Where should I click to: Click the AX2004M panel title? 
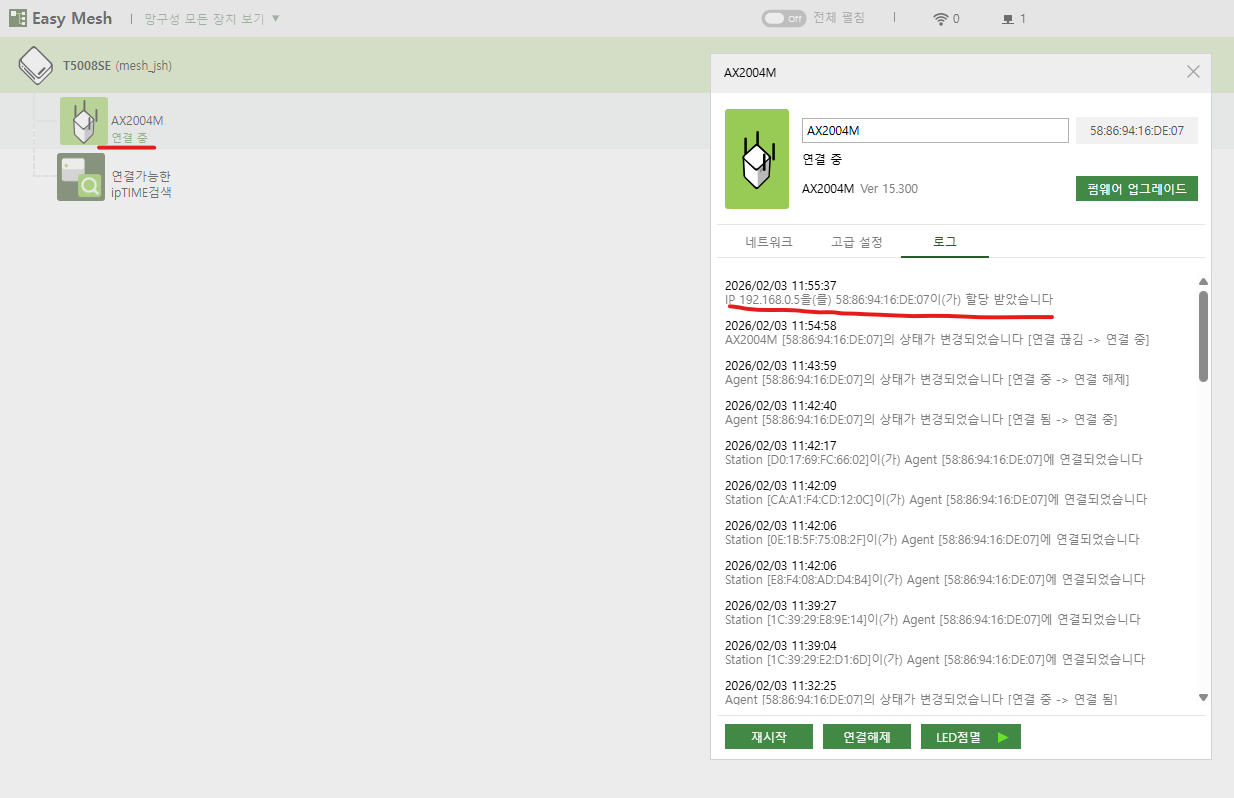coord(750,73)
